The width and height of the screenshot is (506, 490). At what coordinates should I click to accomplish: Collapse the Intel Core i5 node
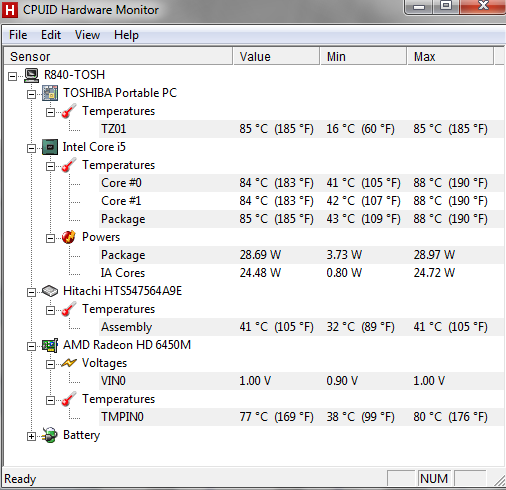(x=31, y=148)
